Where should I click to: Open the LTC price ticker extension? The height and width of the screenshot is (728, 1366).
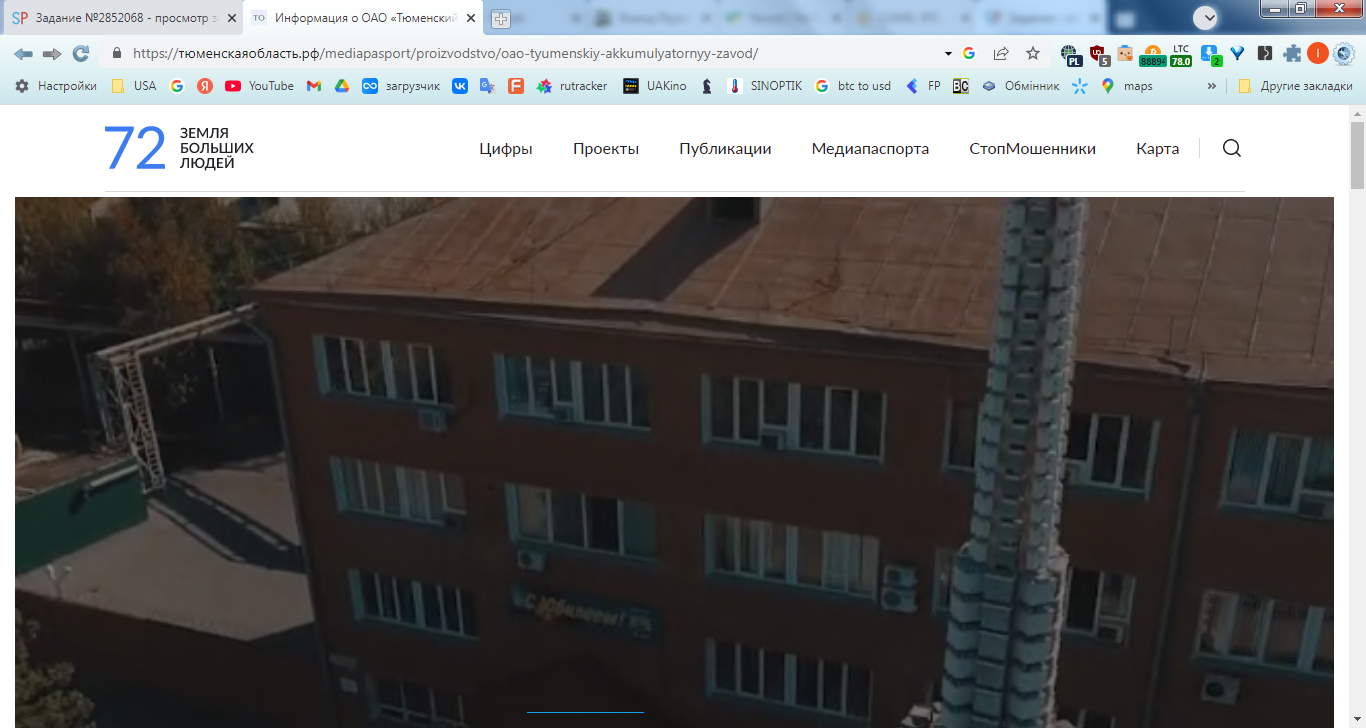click(1181, 54)
